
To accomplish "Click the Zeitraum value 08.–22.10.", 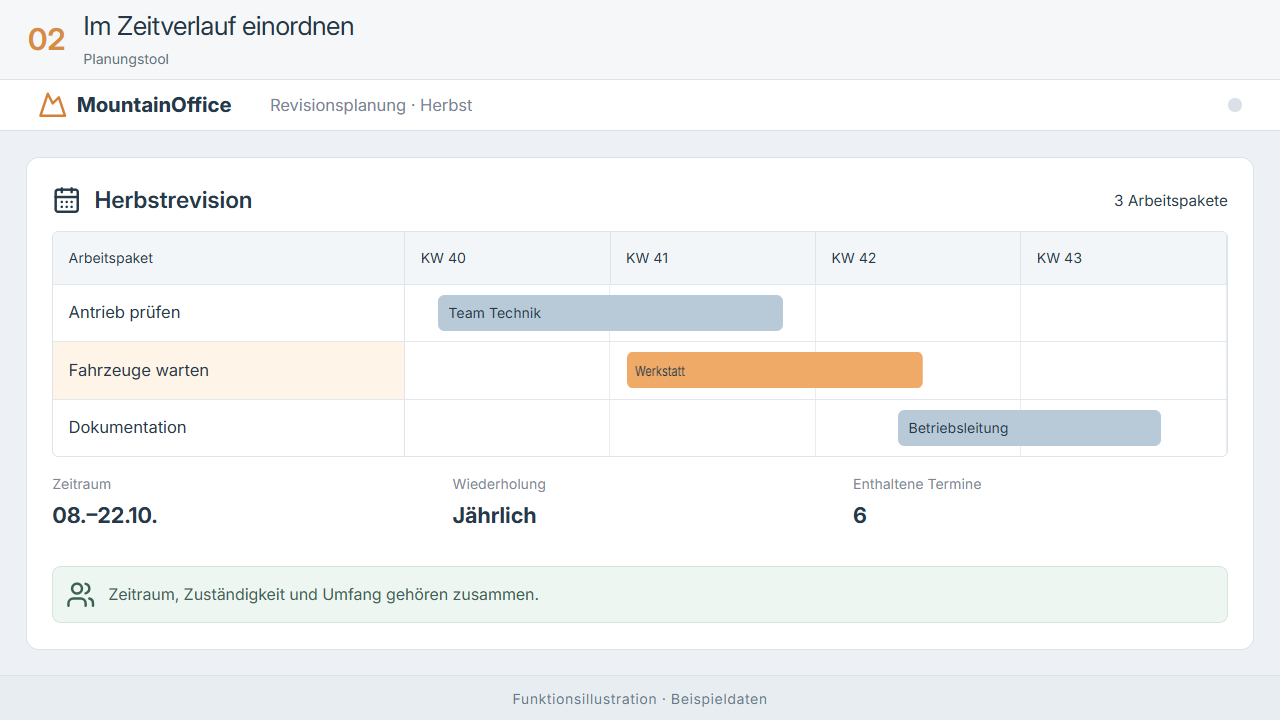I will (105, 516).
